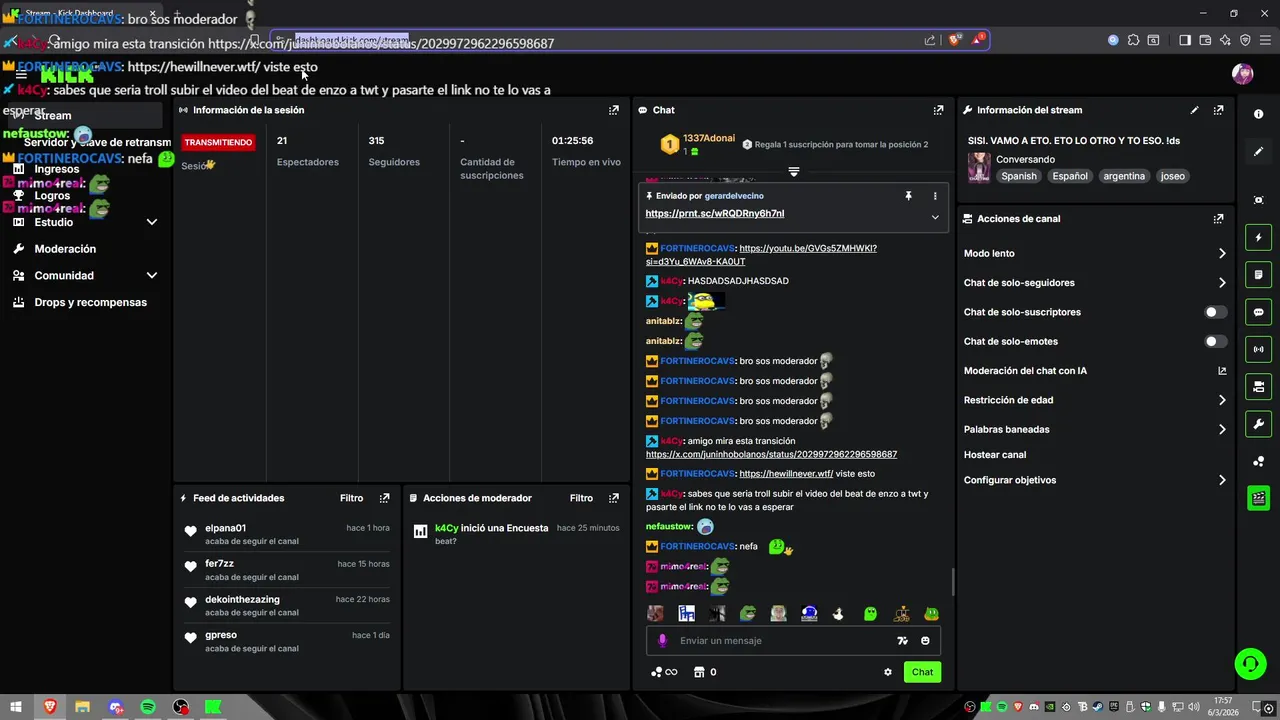Open Logros in the left sidebar

(x=52, y=196)
